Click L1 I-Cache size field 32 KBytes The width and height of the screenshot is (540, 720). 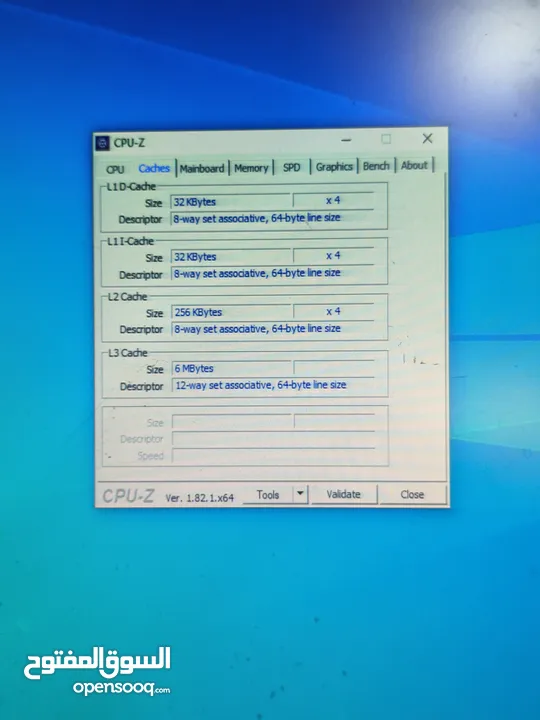click(231, 257)
